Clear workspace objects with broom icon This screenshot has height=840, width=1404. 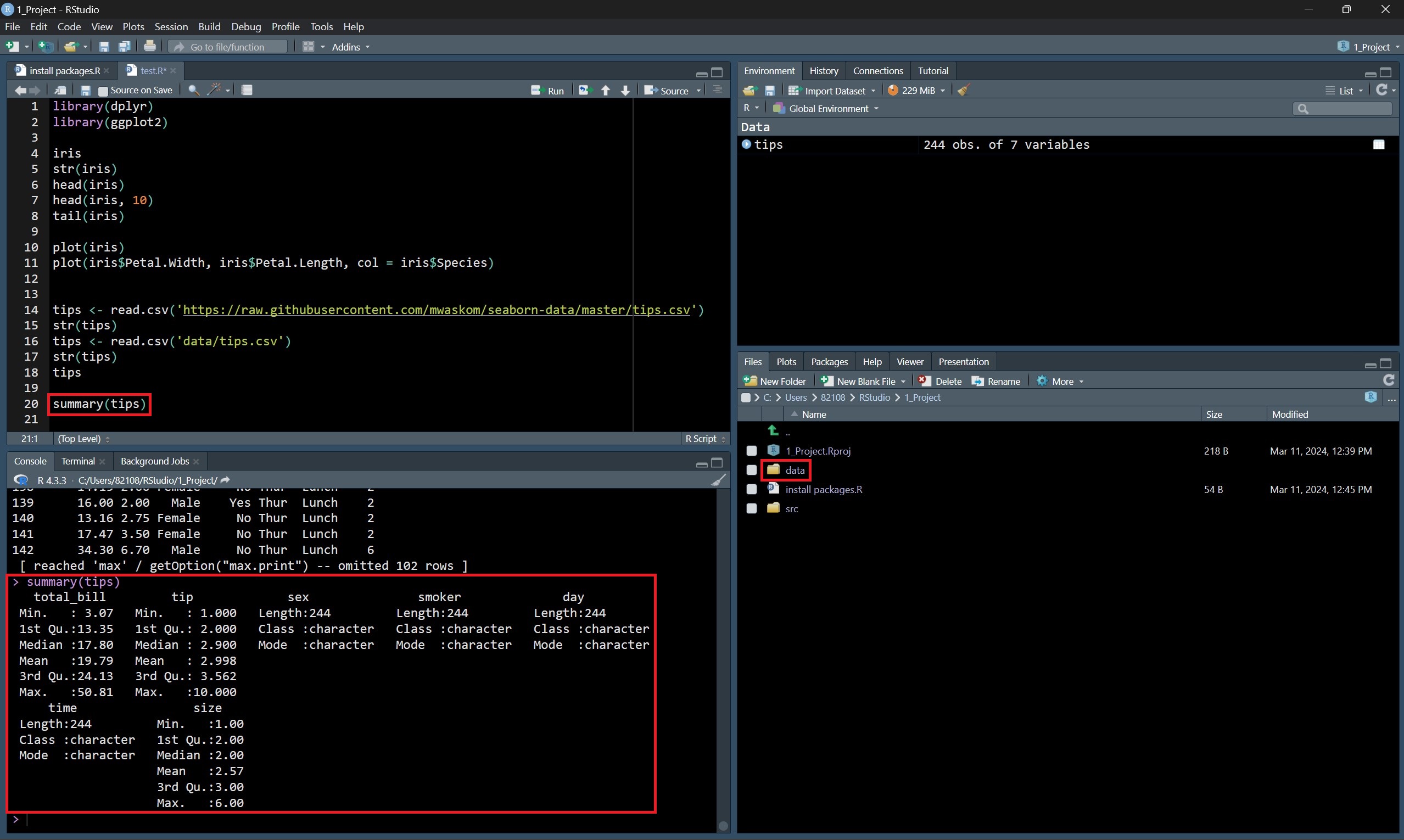[x=964, y=91]
